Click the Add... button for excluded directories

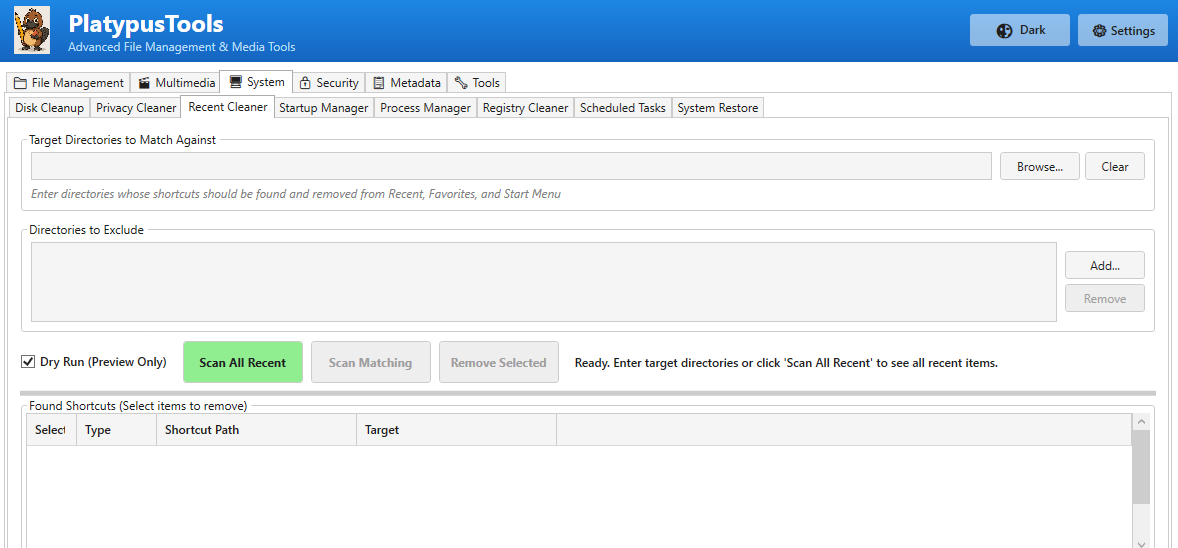1104,266
